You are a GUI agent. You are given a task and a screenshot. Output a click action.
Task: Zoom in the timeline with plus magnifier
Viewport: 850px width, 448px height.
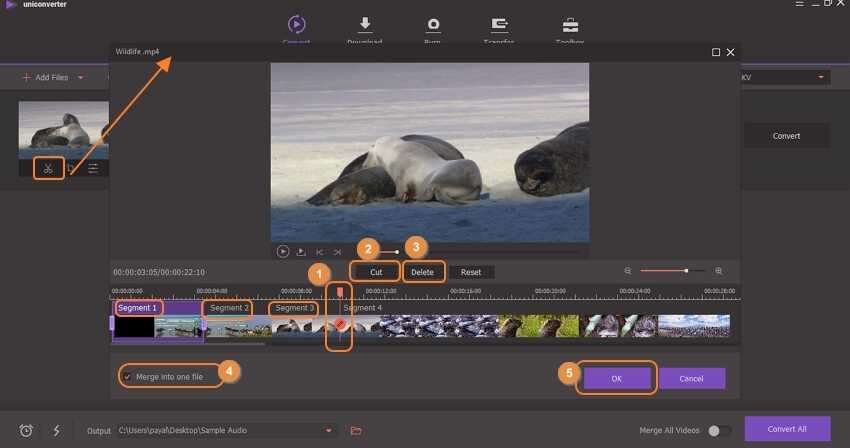(718, 271)
